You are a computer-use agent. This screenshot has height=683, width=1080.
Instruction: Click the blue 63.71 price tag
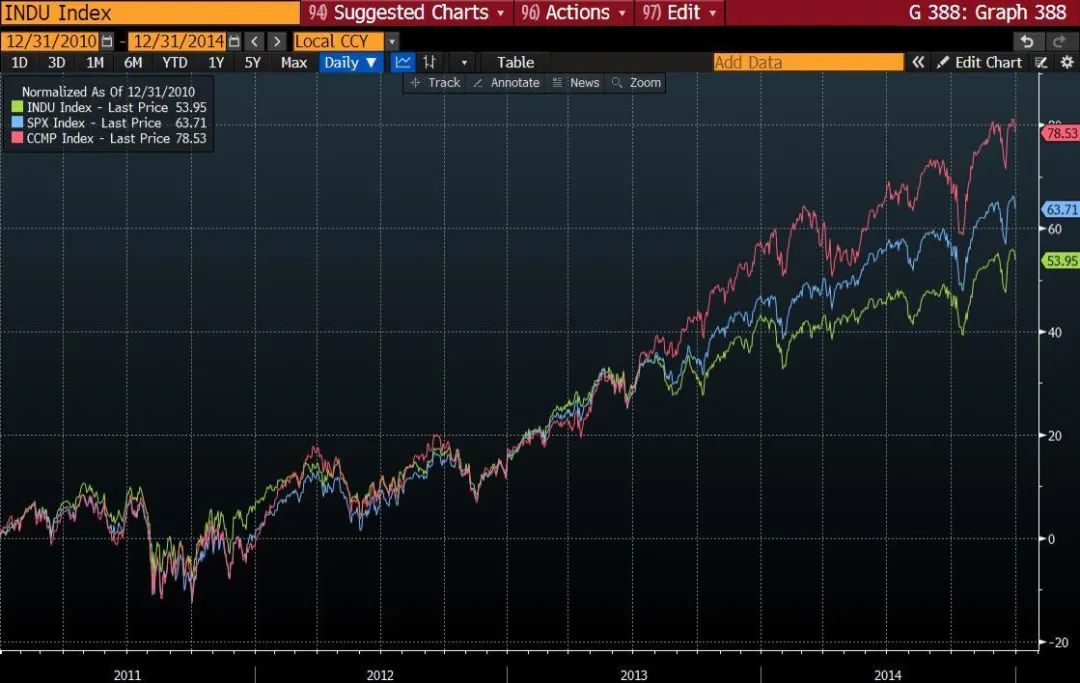point(1060,210)
